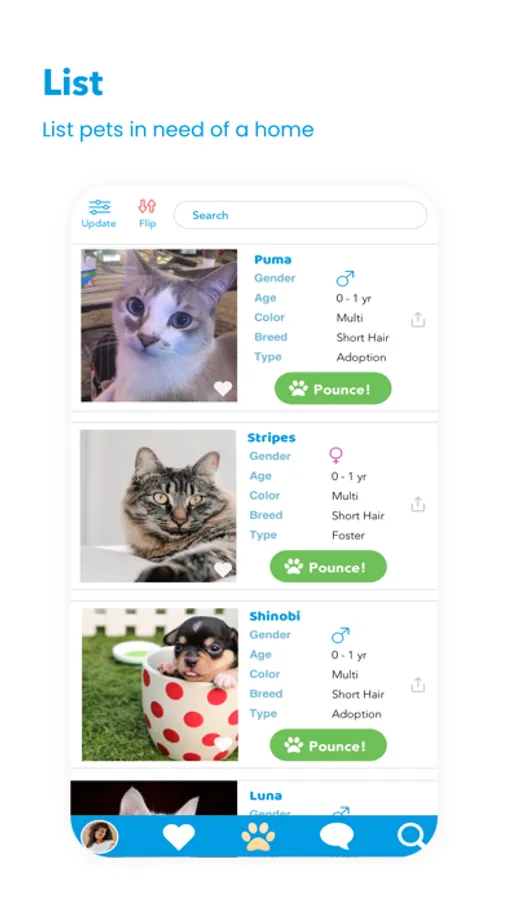Click the Search input field
This screenshot has height=900, width=507.
300,215
